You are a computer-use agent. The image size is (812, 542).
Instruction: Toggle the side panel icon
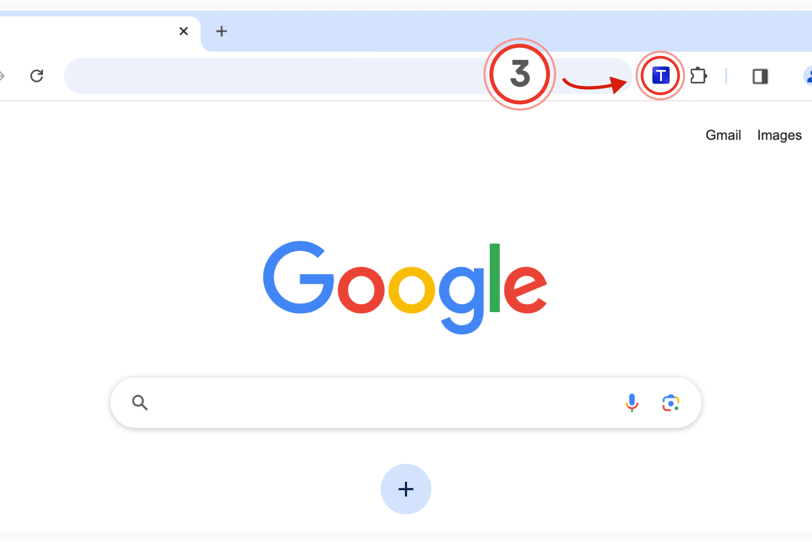pyautogui.click(x=760, y=77)
